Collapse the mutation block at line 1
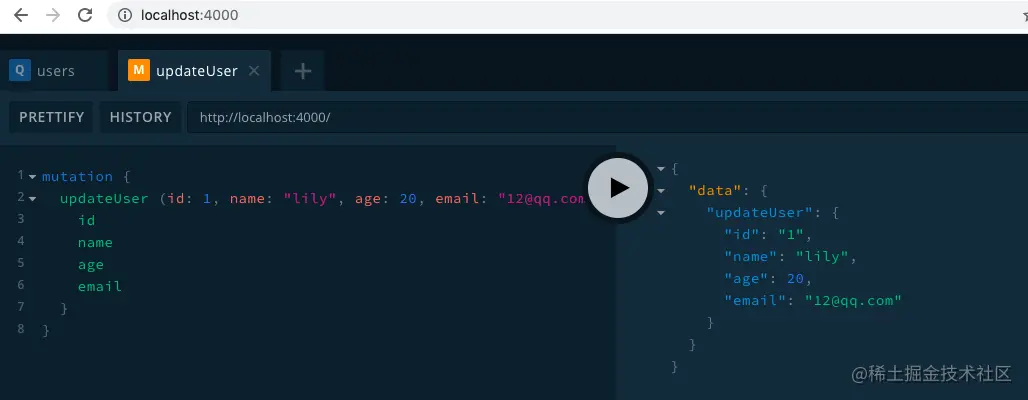 [x=32, y=177]
